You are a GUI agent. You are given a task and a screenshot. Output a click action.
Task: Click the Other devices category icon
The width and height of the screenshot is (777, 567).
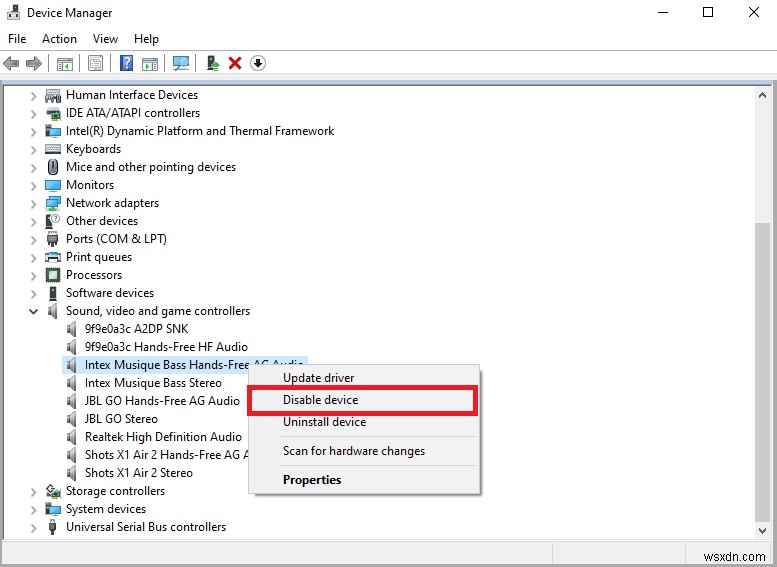coord(53,221)
